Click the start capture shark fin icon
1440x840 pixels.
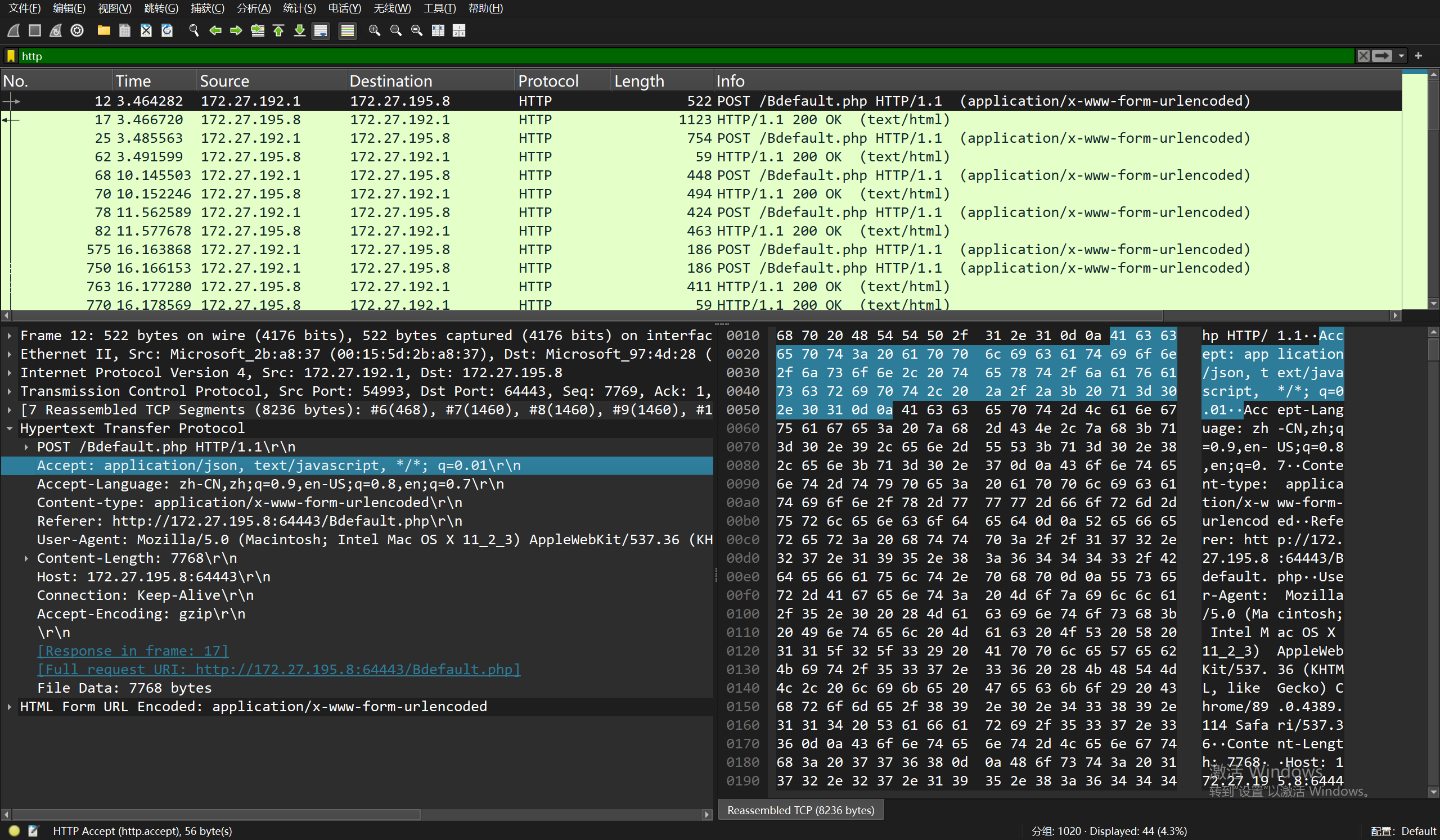(x=13, y=31)
